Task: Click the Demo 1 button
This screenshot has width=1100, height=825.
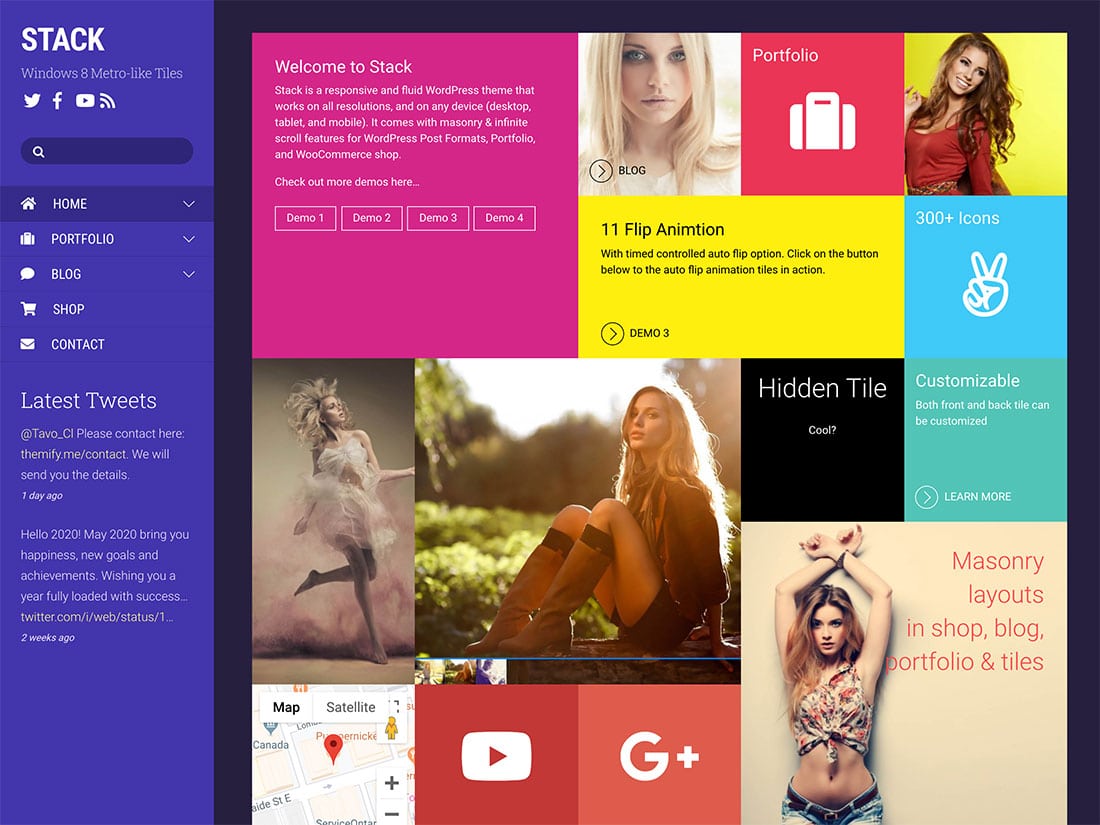Action: (x=305, y=218)
